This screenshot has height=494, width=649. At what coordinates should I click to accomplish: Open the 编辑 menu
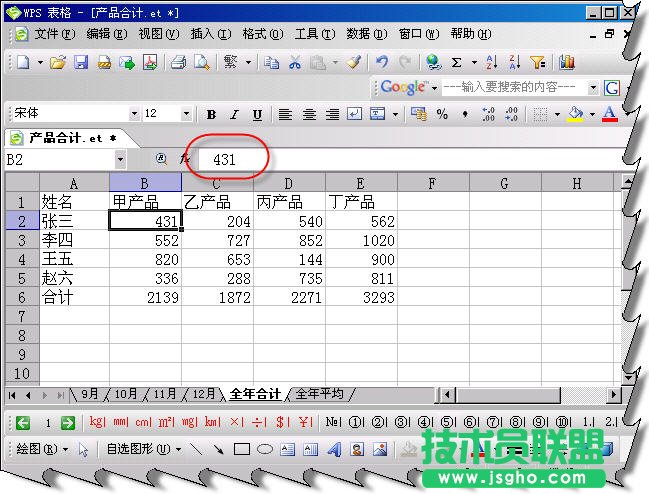(107, 34)
